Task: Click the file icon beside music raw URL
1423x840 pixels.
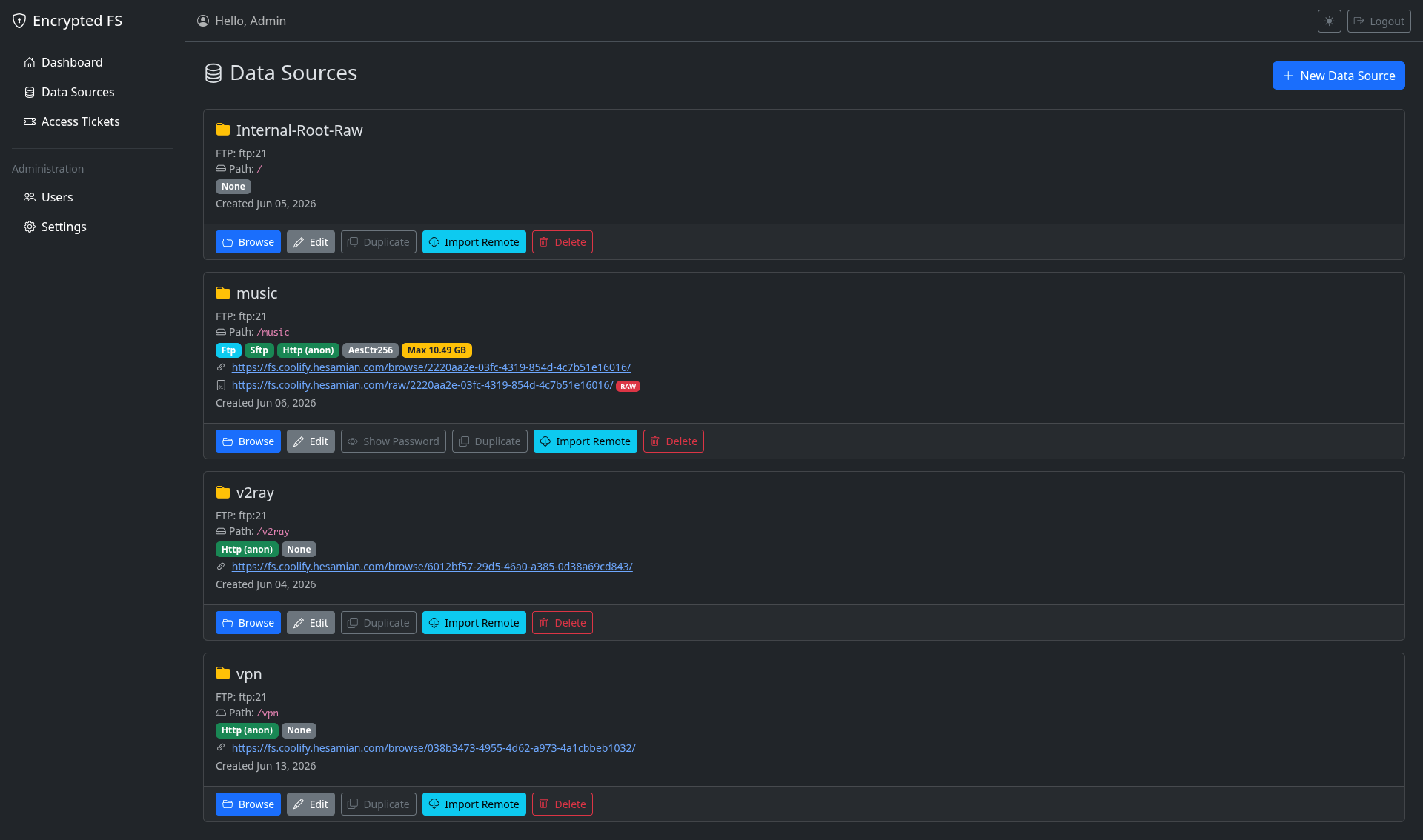Action: tap(220, 386)
